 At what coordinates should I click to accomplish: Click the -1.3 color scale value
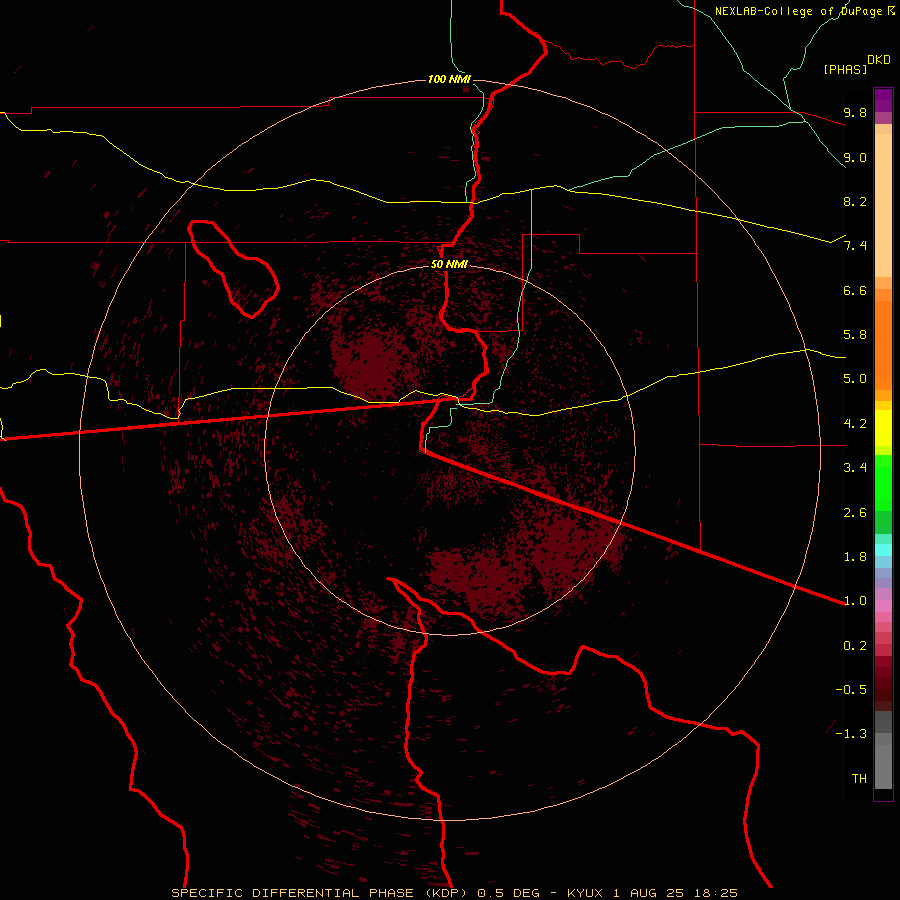[851, 734]
